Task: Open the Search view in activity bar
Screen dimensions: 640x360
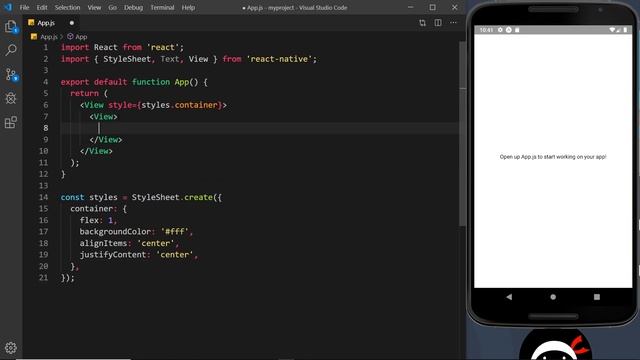Action: tap(11, 50)
